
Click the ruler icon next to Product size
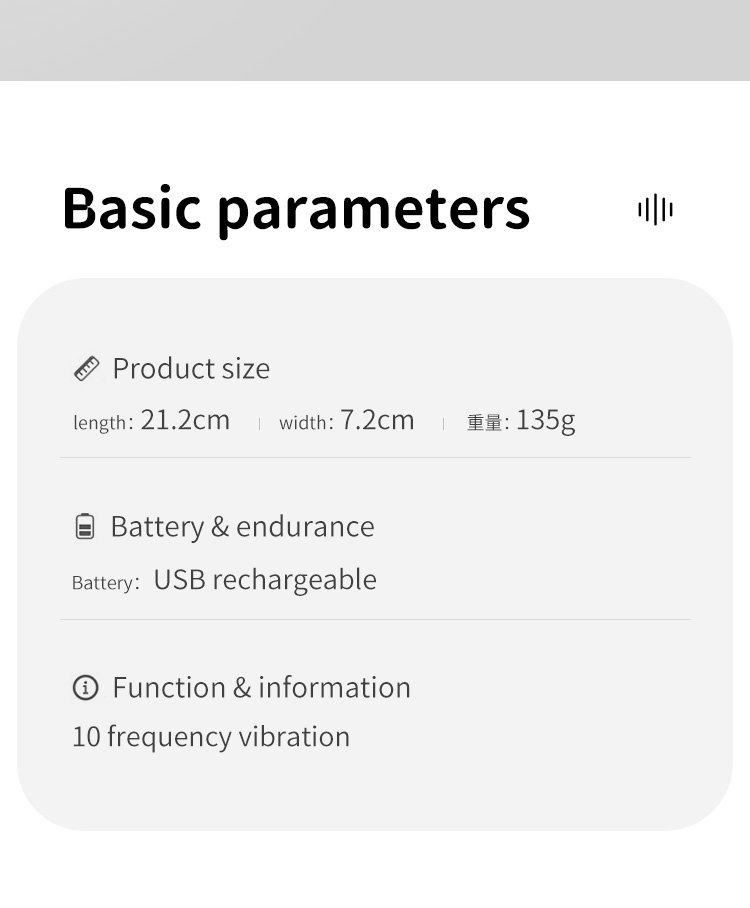pyautogui.click(x=87, y=369)
